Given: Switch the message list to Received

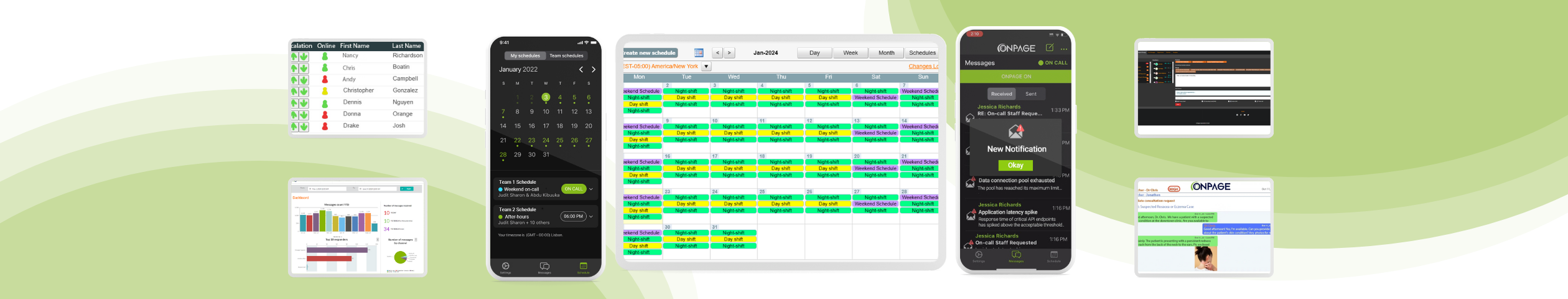Looking at the screenshot, I should pos(1002,94).
